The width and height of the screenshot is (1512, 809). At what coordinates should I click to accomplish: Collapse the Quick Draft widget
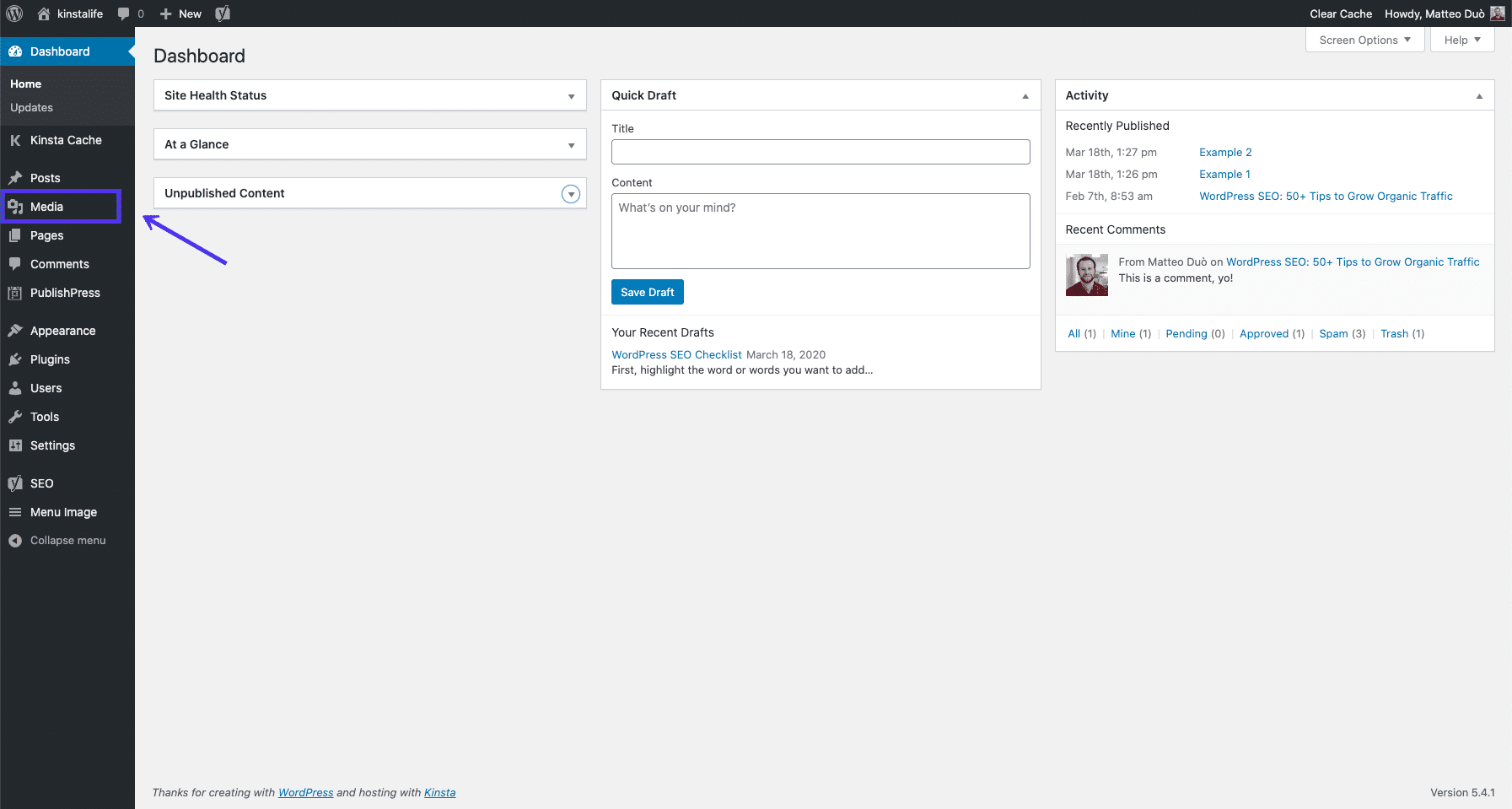(x=1025, y=95)
